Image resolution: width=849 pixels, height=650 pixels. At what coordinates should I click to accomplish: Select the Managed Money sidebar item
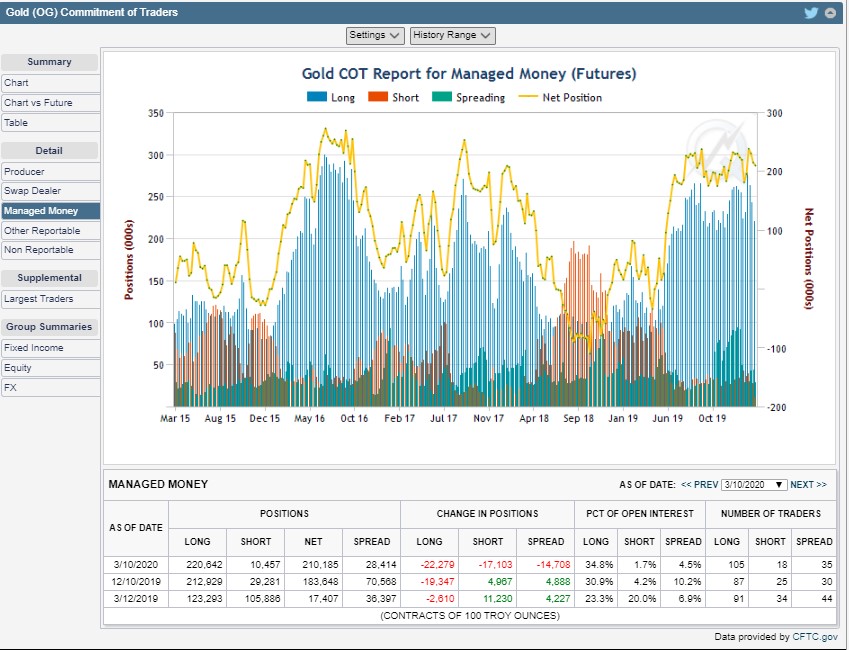coord(50,211)
